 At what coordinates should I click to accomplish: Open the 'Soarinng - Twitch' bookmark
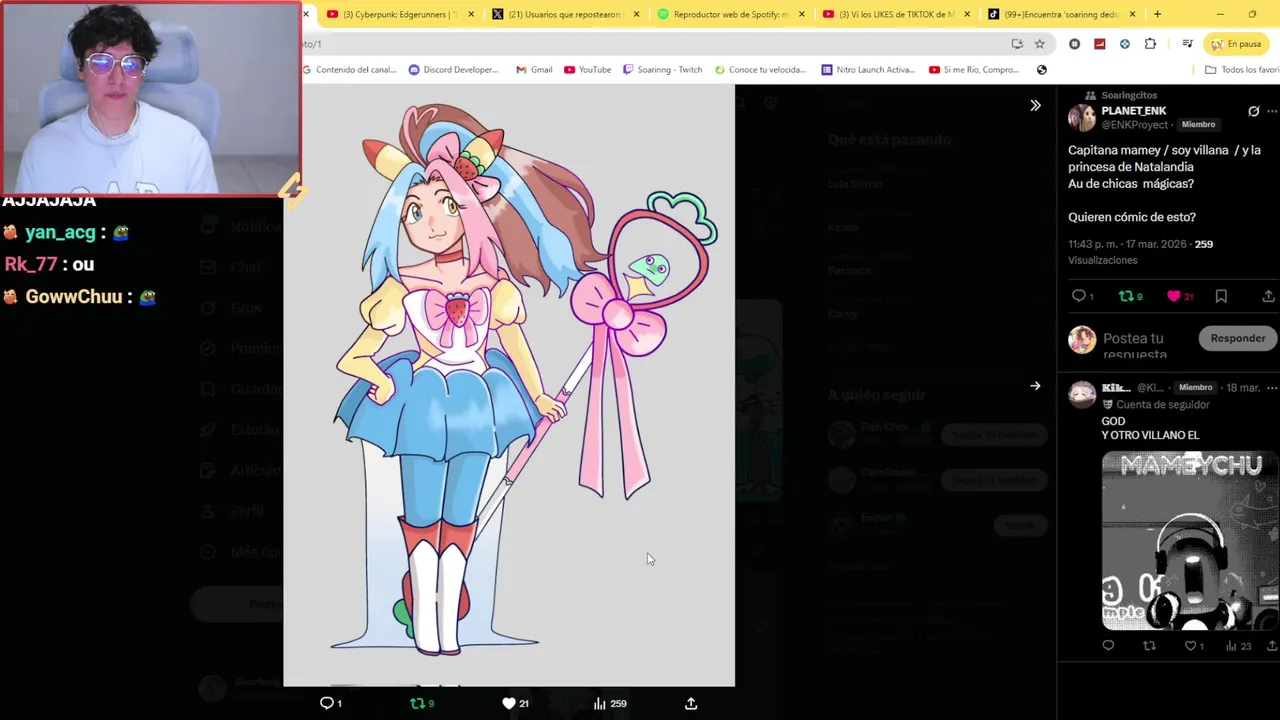(x=662, y=70)
